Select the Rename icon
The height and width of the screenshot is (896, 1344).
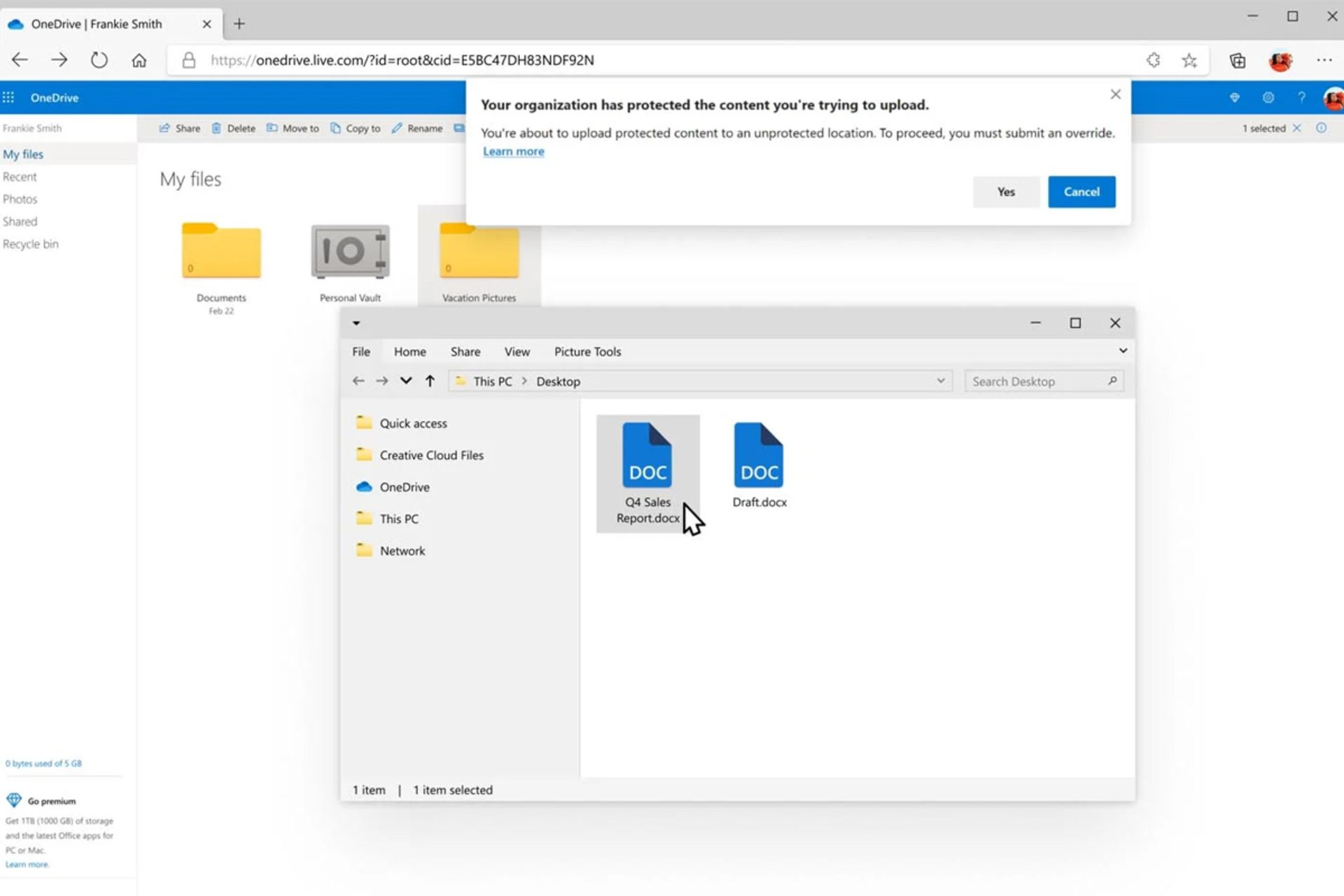396,128
